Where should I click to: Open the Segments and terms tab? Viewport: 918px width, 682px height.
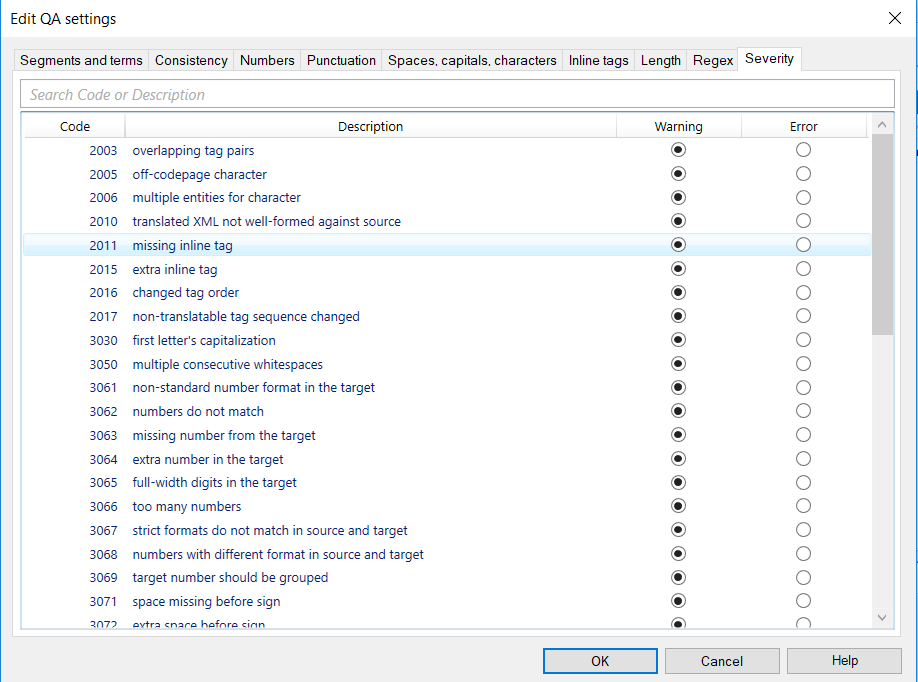click(x=81, y=60)
